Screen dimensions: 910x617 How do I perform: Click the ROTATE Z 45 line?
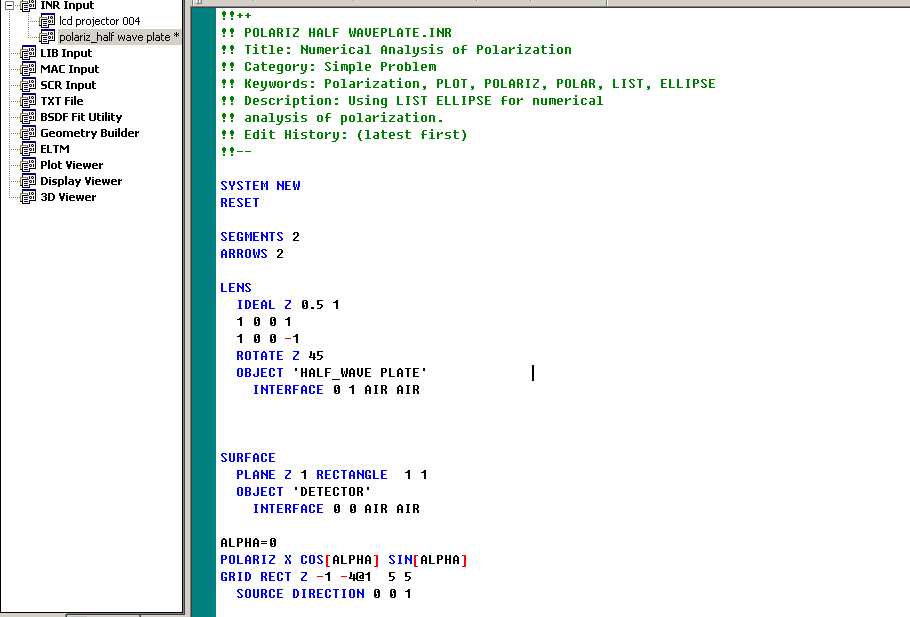click(280, 356)
